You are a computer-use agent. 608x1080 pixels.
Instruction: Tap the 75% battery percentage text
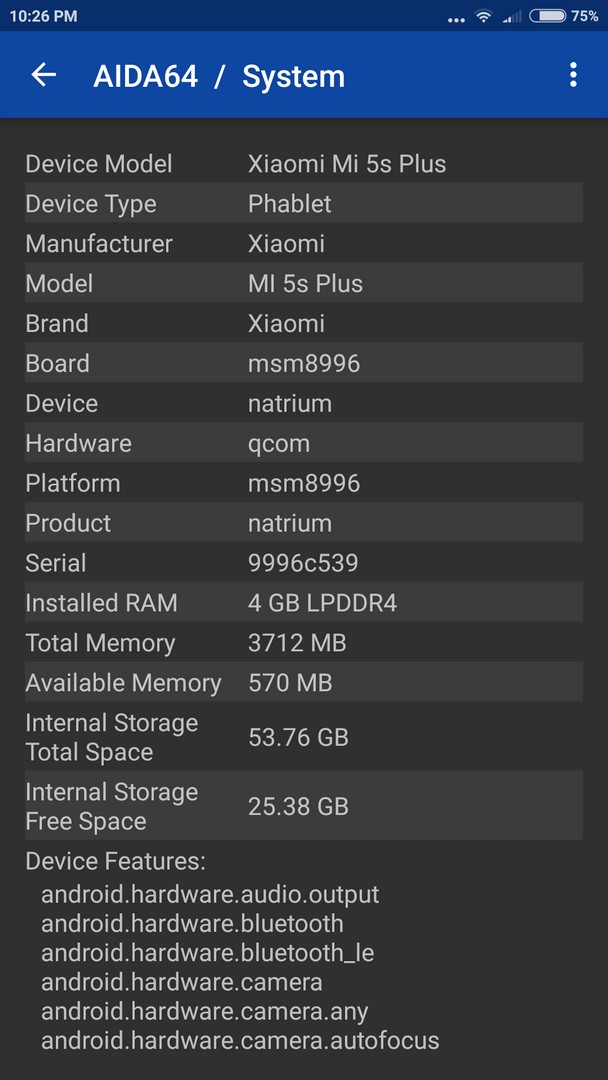pos(585,16)
